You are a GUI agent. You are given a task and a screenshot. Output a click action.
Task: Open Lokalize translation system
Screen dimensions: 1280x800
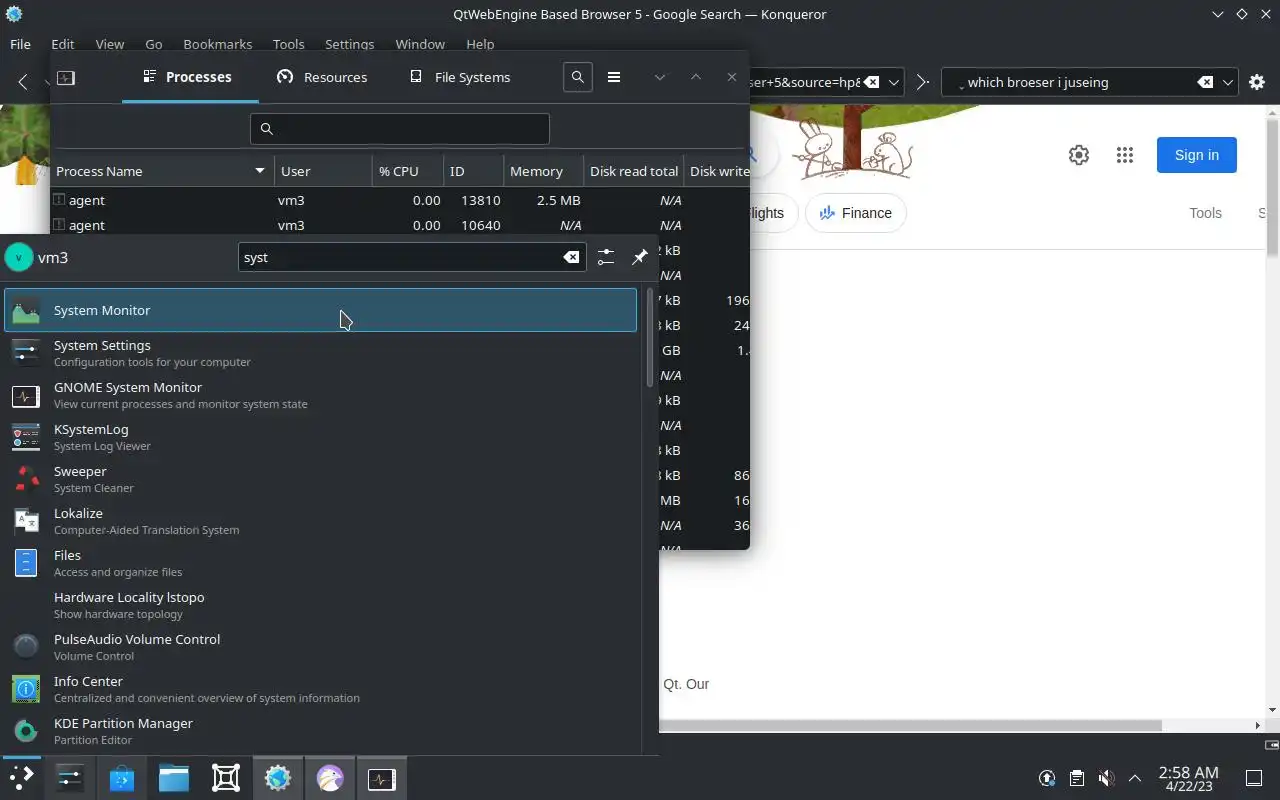(320, 520)
